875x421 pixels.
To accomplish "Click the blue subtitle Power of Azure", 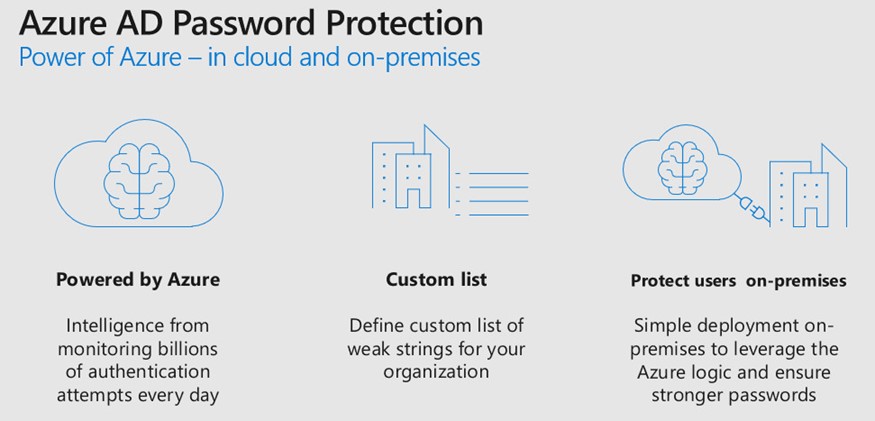I will [249, 57].
